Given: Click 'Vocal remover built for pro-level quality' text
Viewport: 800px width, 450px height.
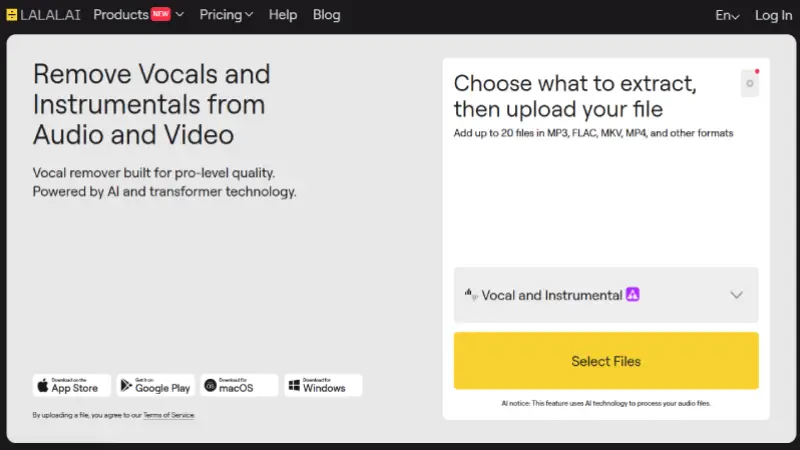Looking at the screenshot, I should click(154, 173).
